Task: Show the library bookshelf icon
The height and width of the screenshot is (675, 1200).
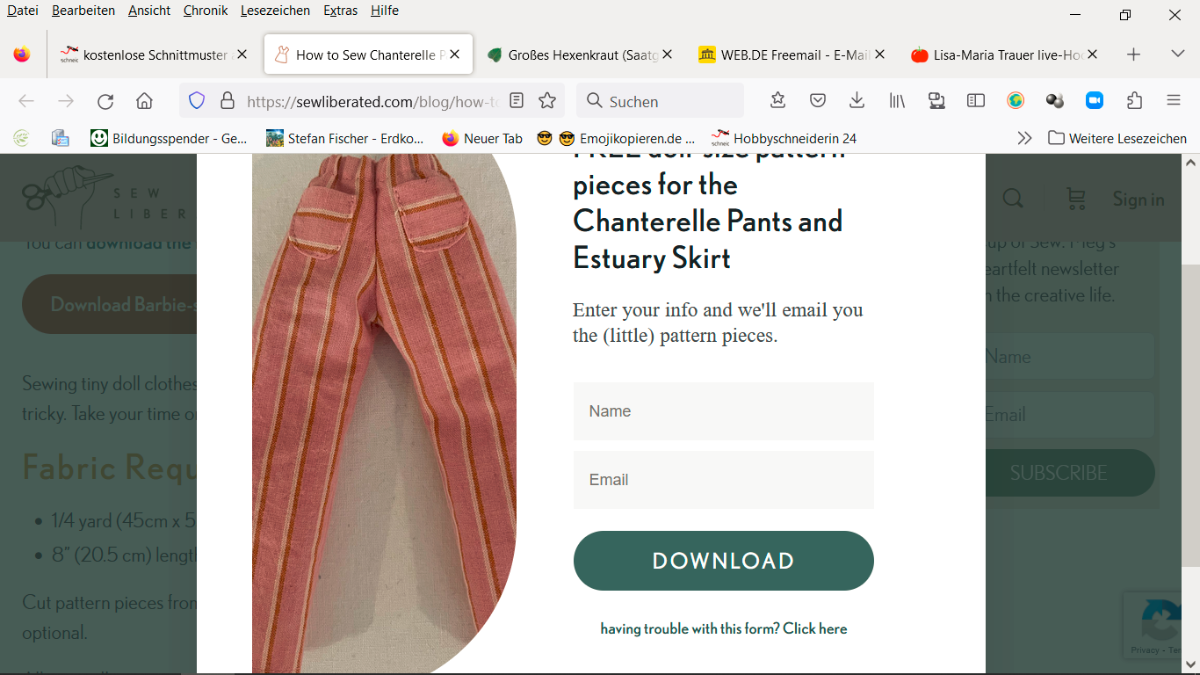Action: 897,101
